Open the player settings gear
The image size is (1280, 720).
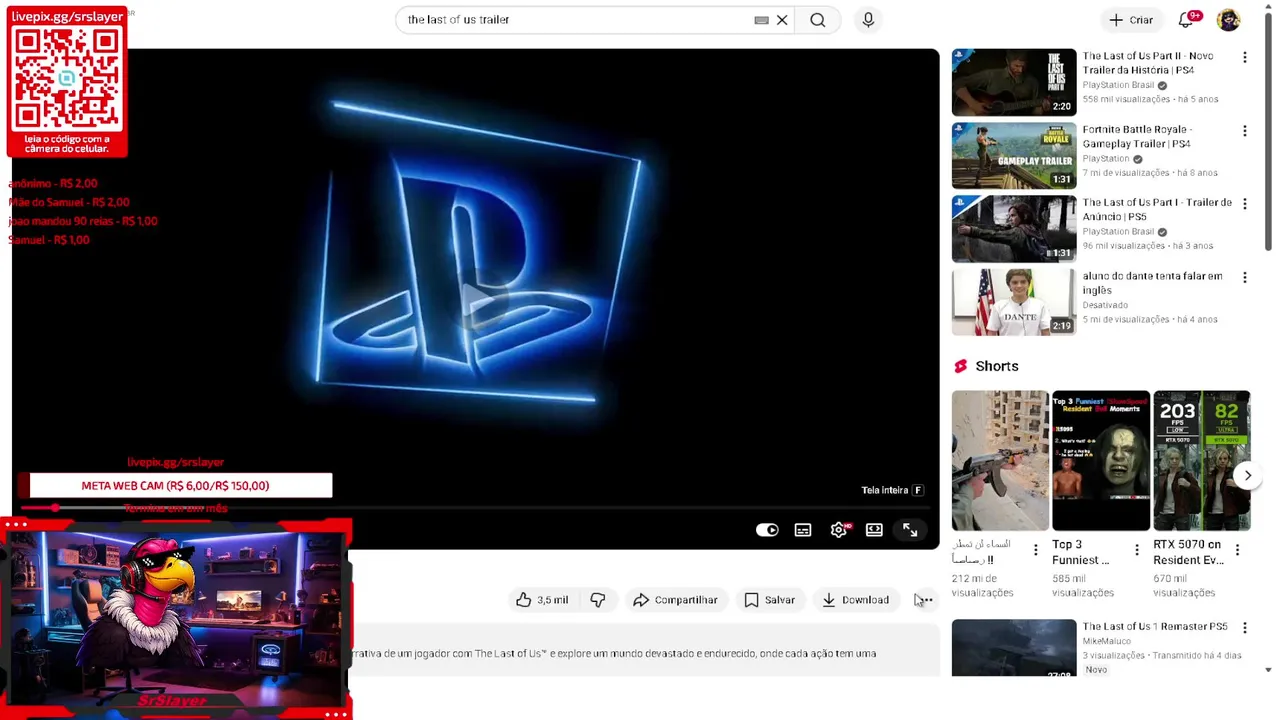point(839,530)
